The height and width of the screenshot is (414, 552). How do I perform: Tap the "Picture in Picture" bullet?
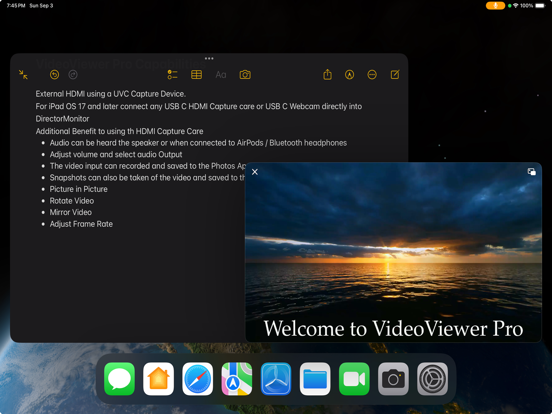79,189
